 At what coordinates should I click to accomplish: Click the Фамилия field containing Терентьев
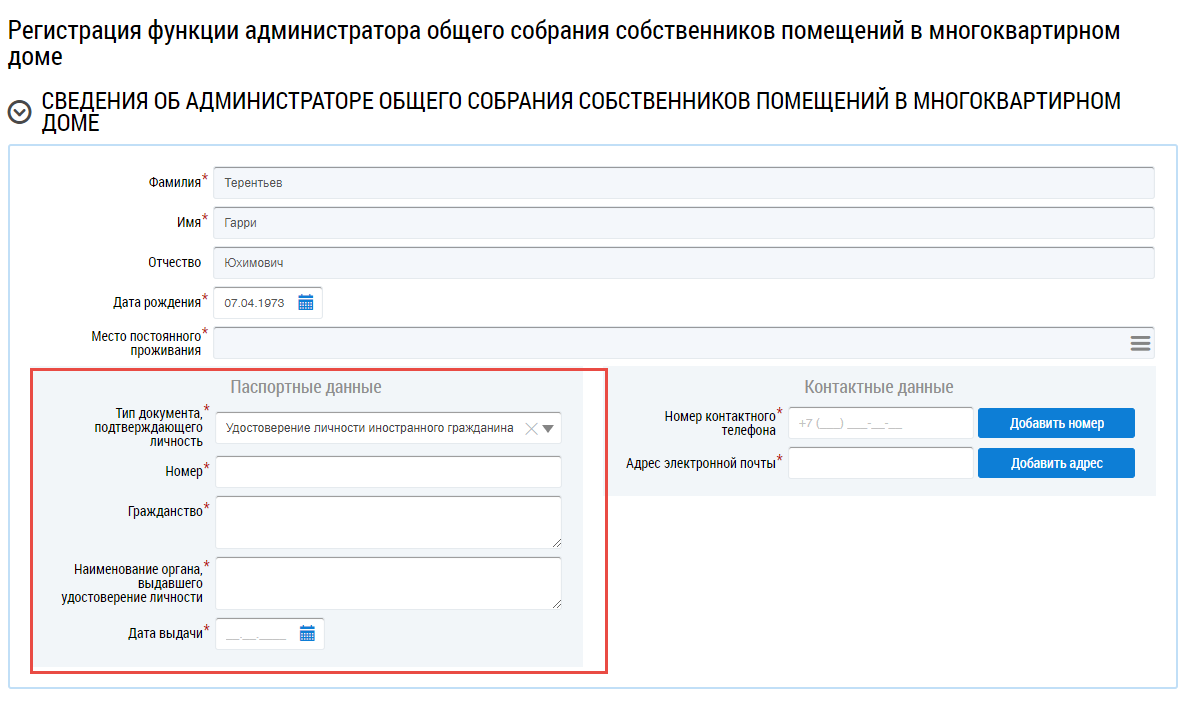click(683, 183)
